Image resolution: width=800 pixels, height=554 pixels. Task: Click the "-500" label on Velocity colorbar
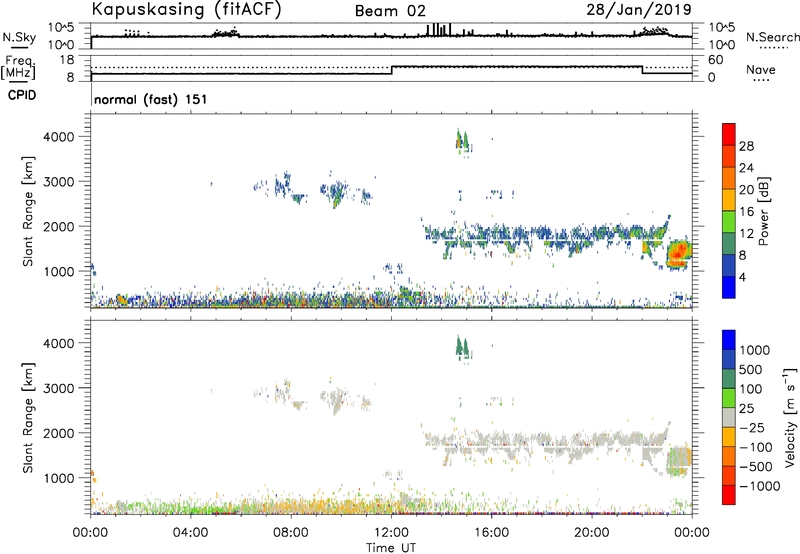tap(756, 466)
